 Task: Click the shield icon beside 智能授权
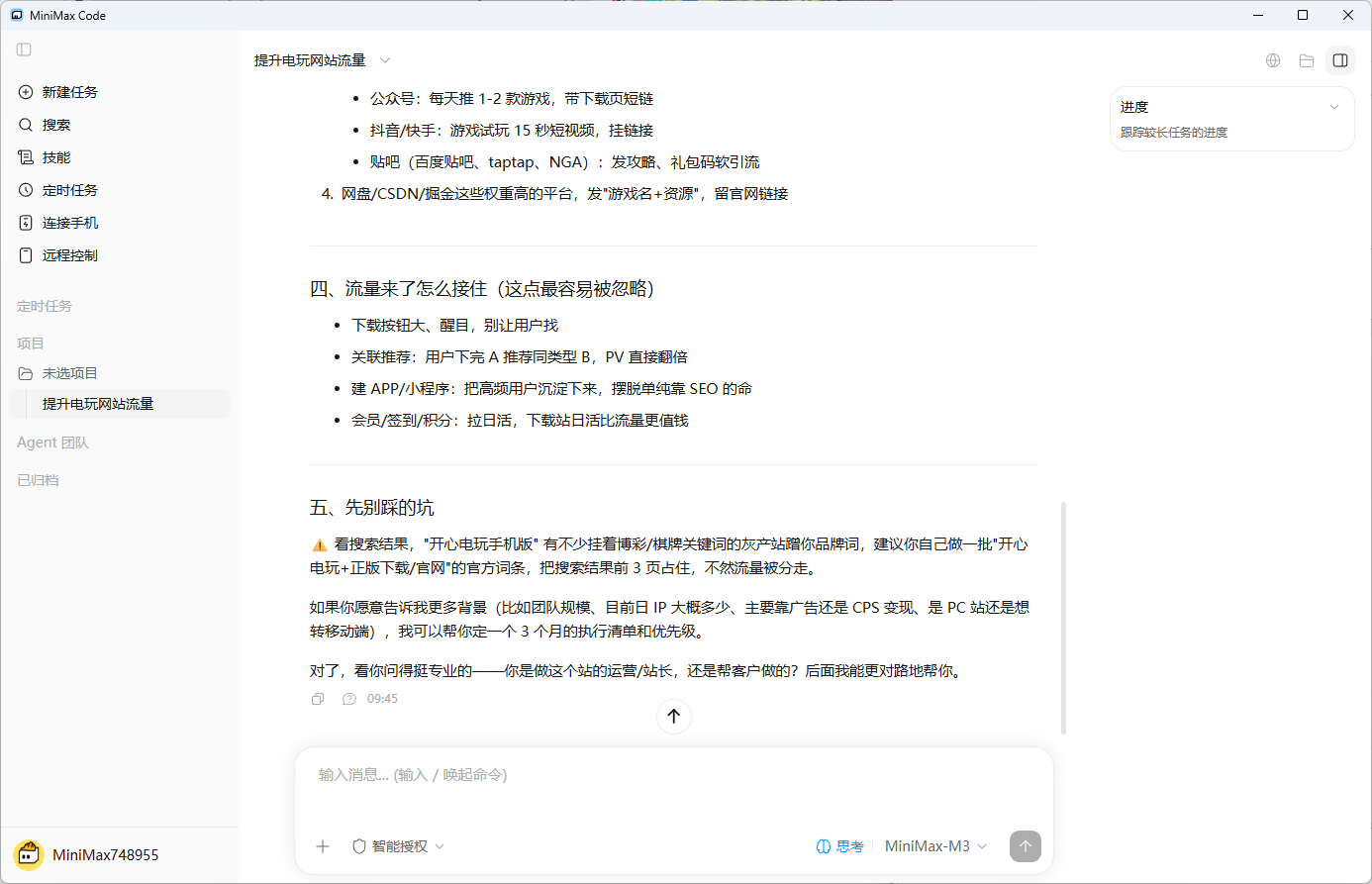coord(359,846)
